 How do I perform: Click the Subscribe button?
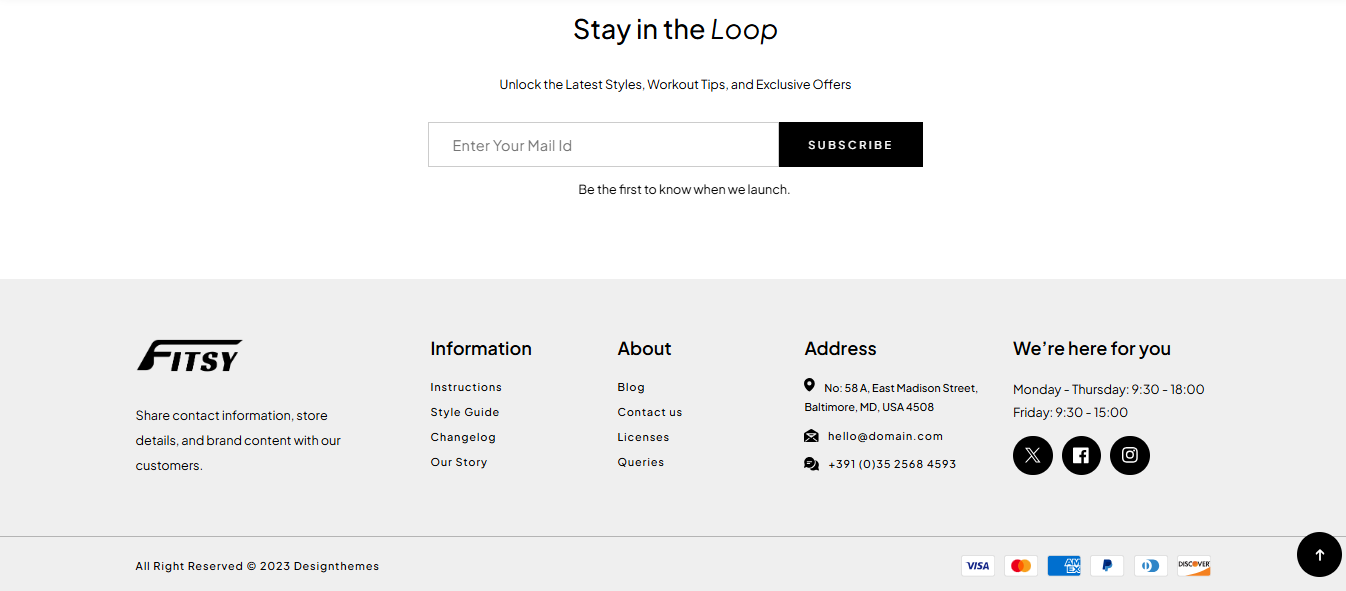point(851,145)
